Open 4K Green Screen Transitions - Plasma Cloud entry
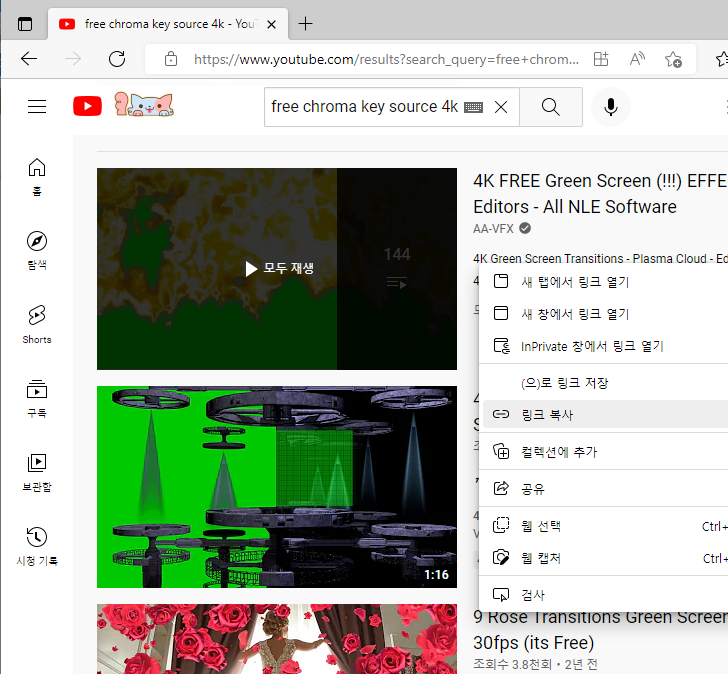 [x=600, y=258]
